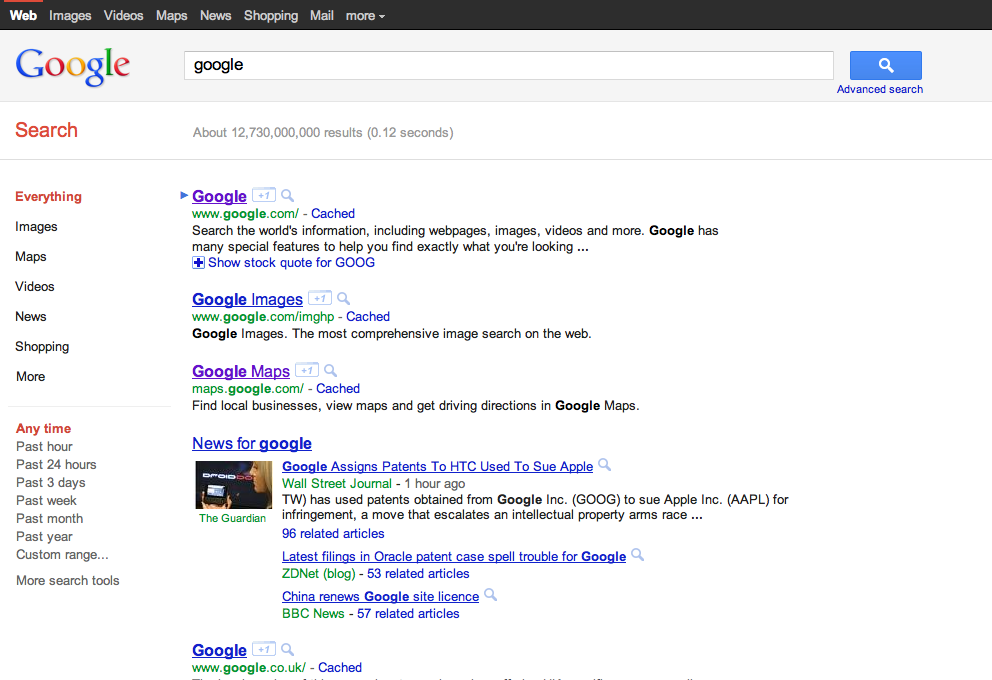Click in the search box containing 'google'
This screenshot has width=992, height=680.
(509, 65)
